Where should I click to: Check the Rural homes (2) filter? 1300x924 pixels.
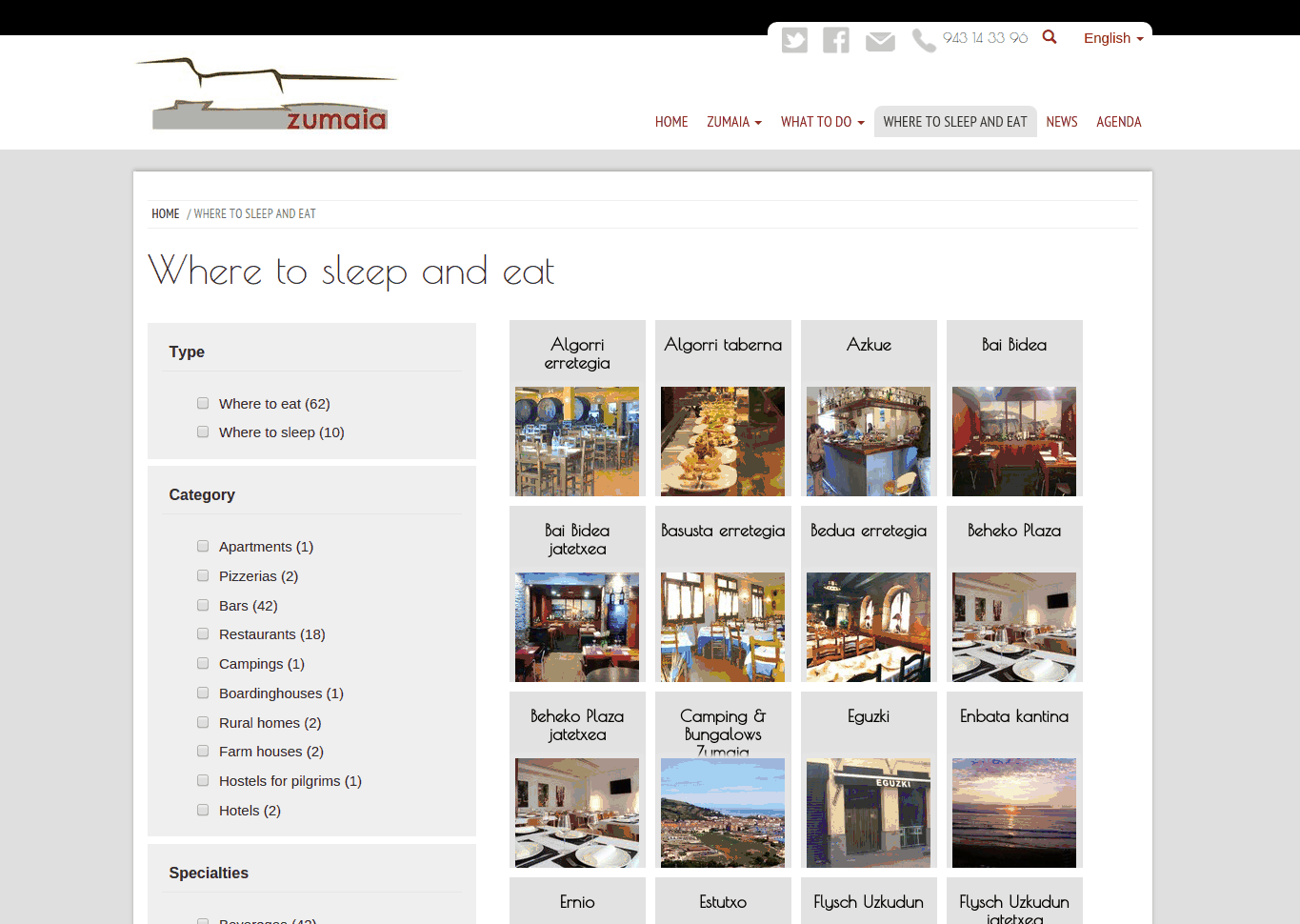(203, 722)
